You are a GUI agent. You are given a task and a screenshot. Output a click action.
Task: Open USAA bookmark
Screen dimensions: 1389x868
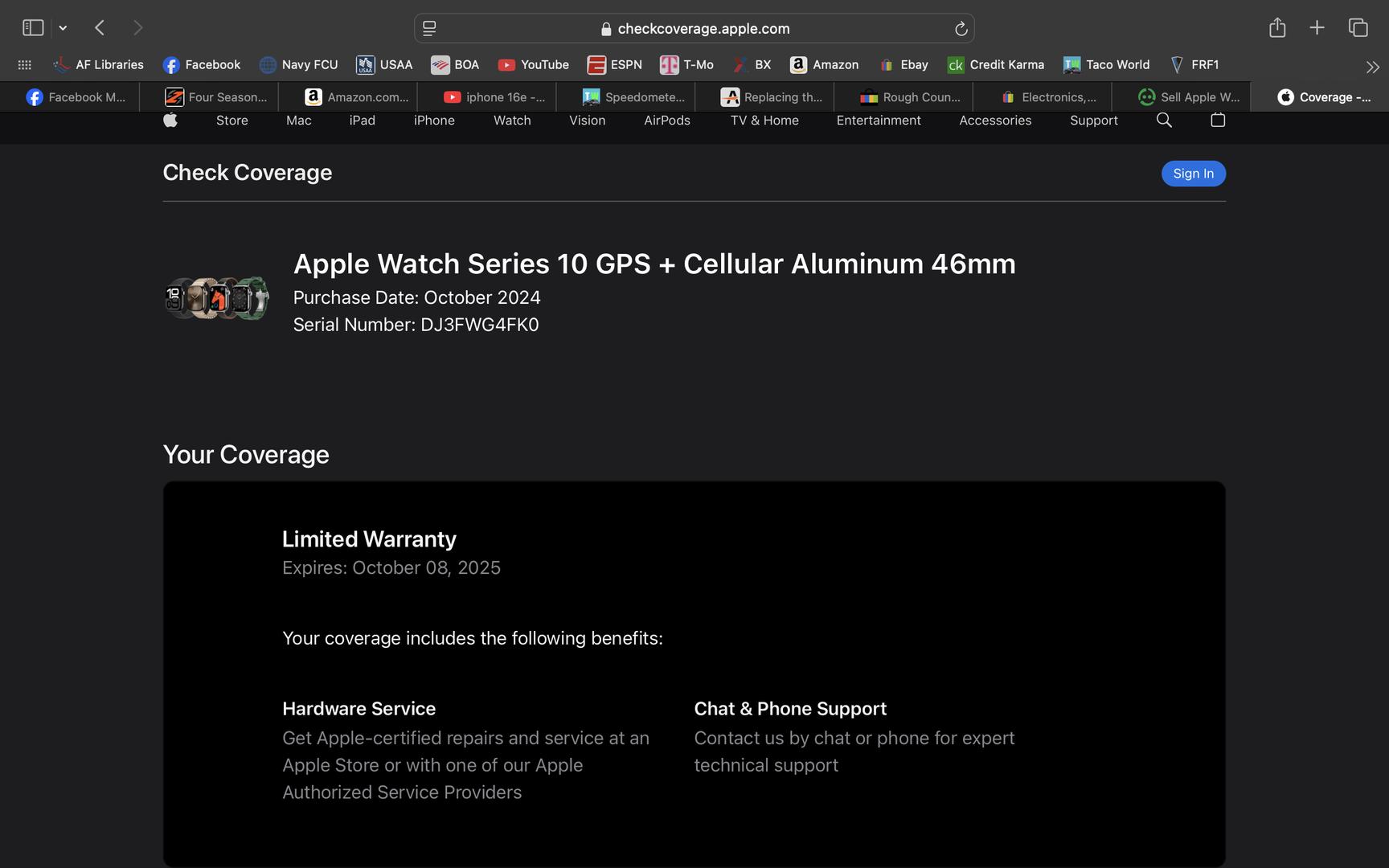click(384, 65)
